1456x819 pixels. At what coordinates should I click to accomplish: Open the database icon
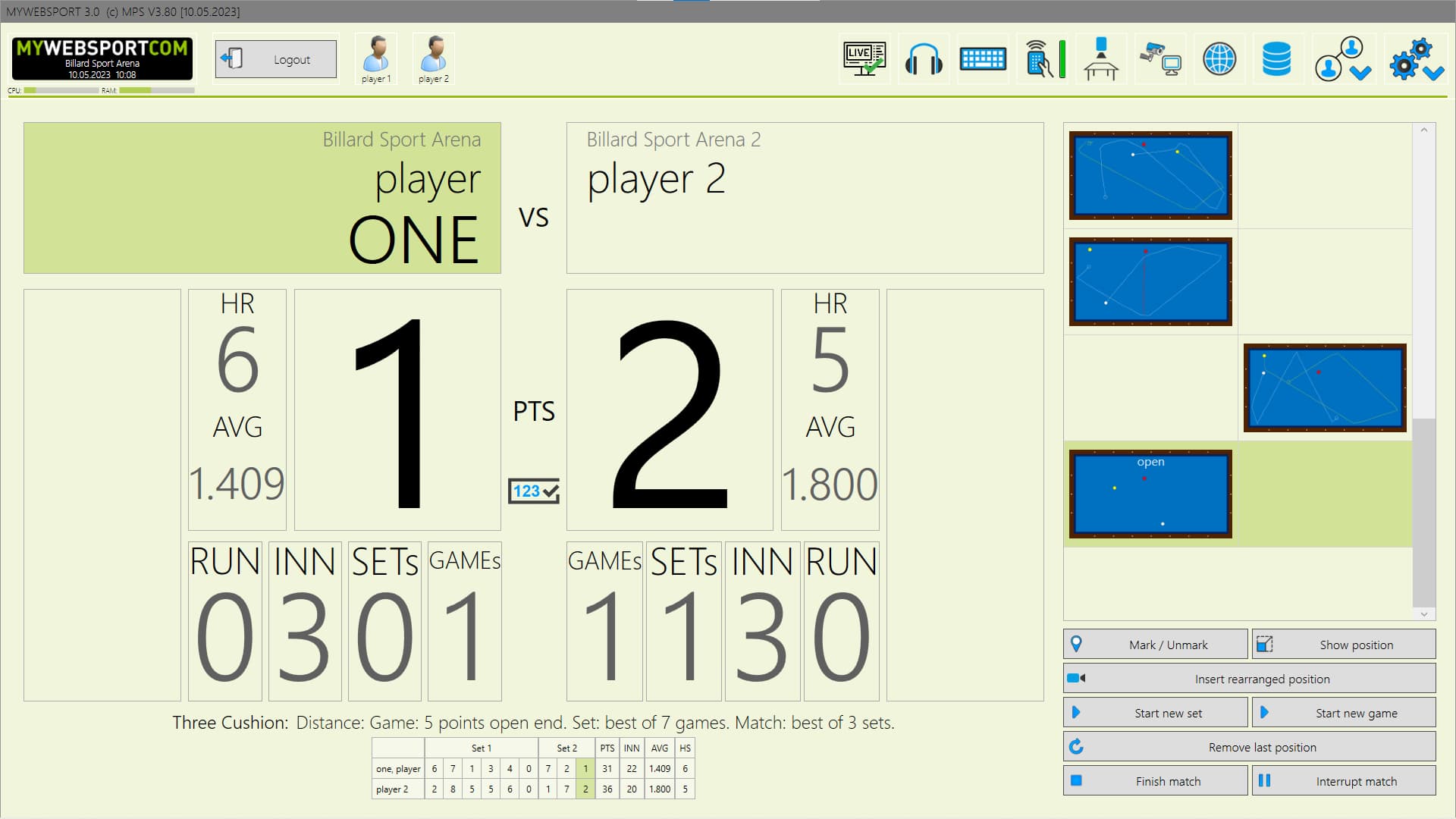click(1277, 59)
